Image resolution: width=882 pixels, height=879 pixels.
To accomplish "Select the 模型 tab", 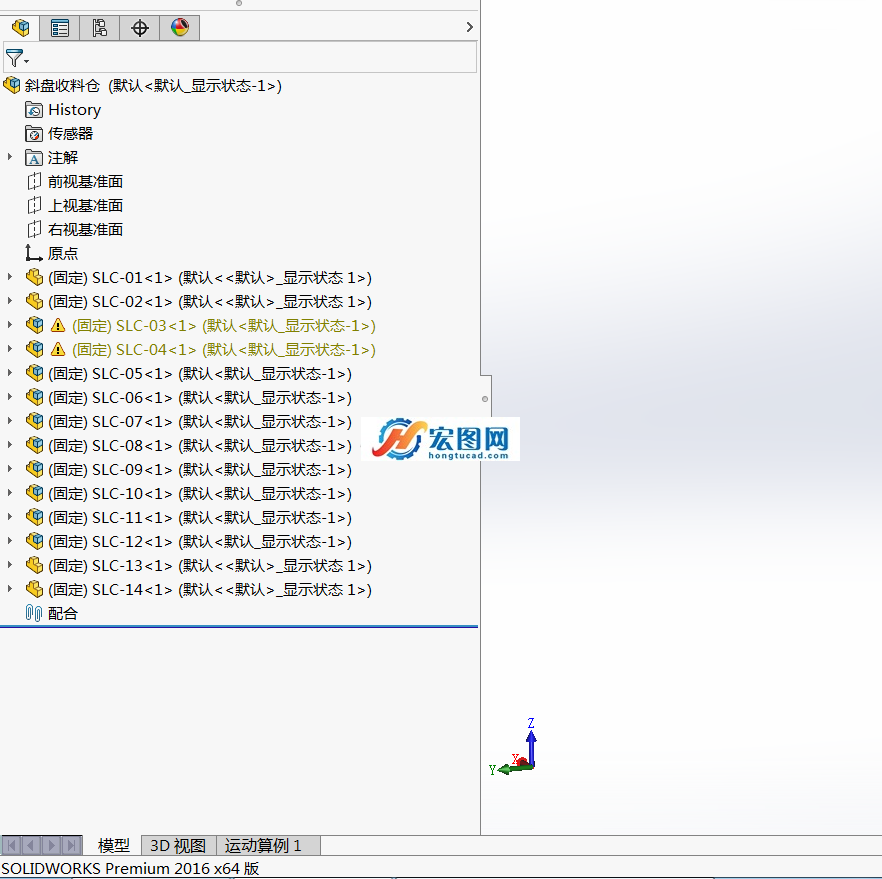I will [114, 846].
